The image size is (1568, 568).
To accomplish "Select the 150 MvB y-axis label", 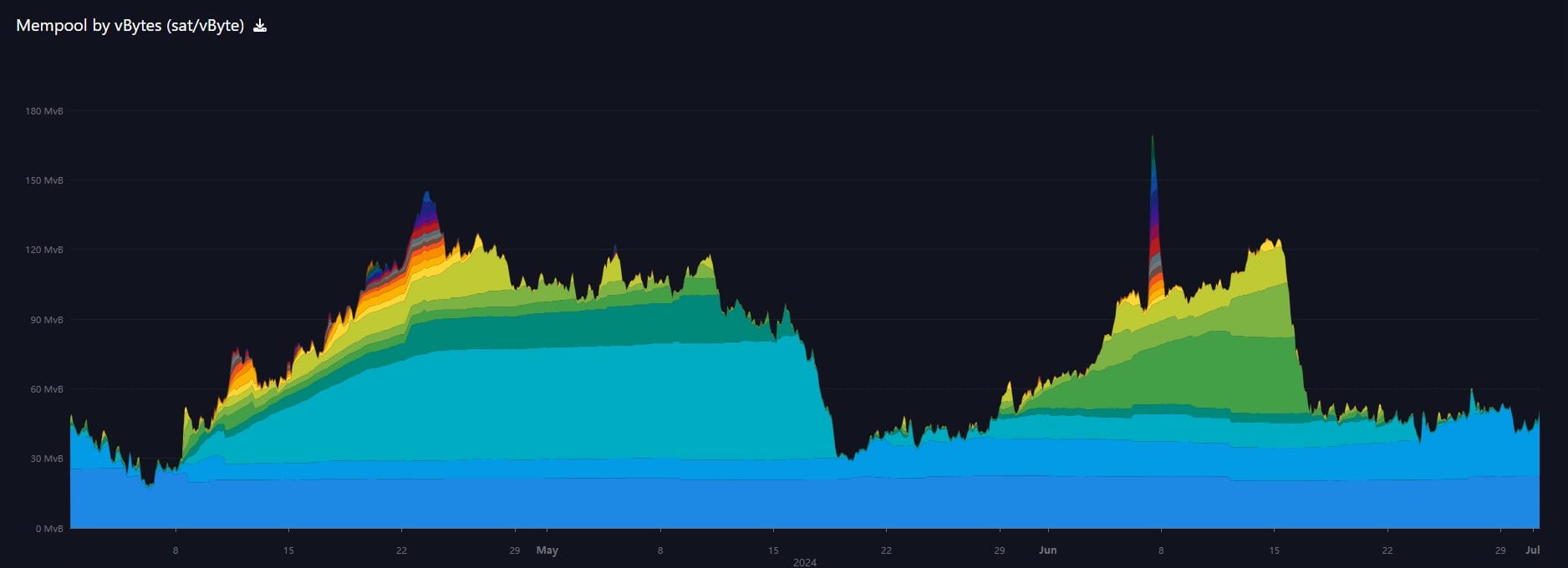I will (x=44, y=180).
